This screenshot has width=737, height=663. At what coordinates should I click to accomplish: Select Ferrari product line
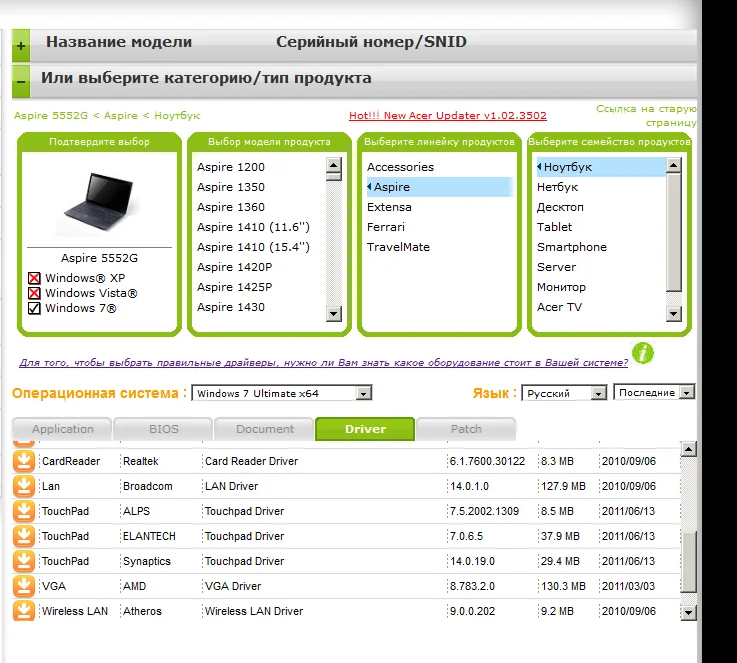click(385, 227)
